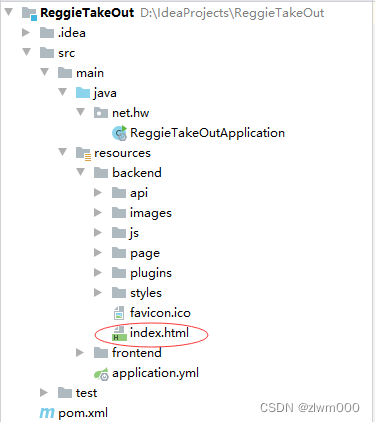Select the resources tree item
This screenshot has width=375, height=422.
tap(122, 153)
